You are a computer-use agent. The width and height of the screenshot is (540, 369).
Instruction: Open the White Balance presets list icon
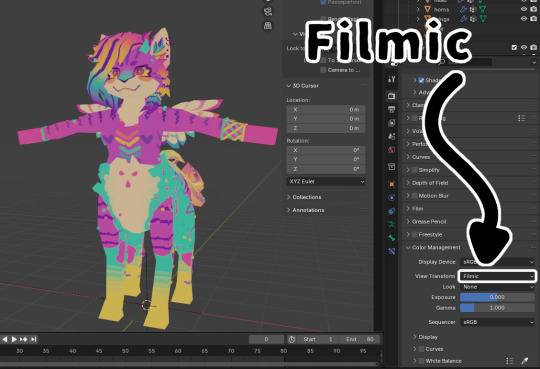pos(510,361)
